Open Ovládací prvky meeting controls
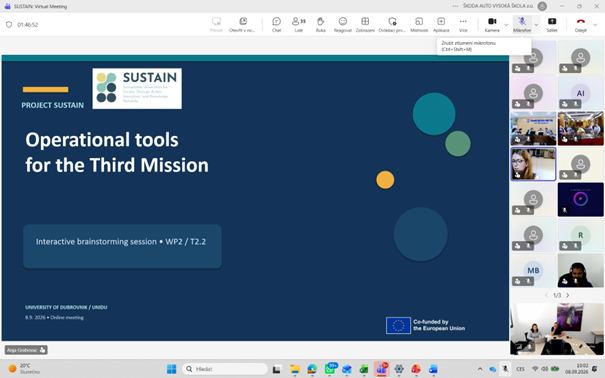 coord(392,24)
